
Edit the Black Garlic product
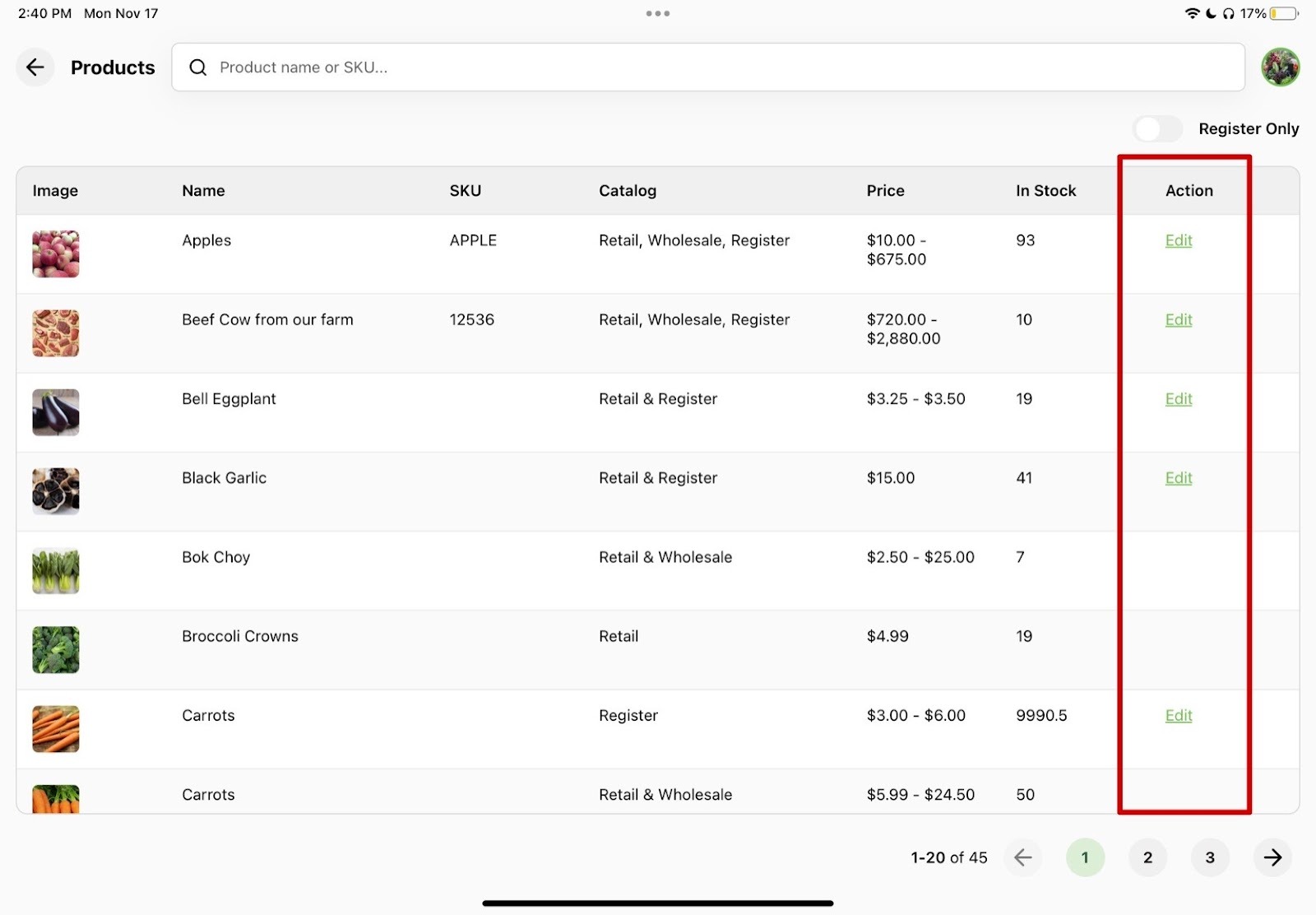coord(1178,478)
